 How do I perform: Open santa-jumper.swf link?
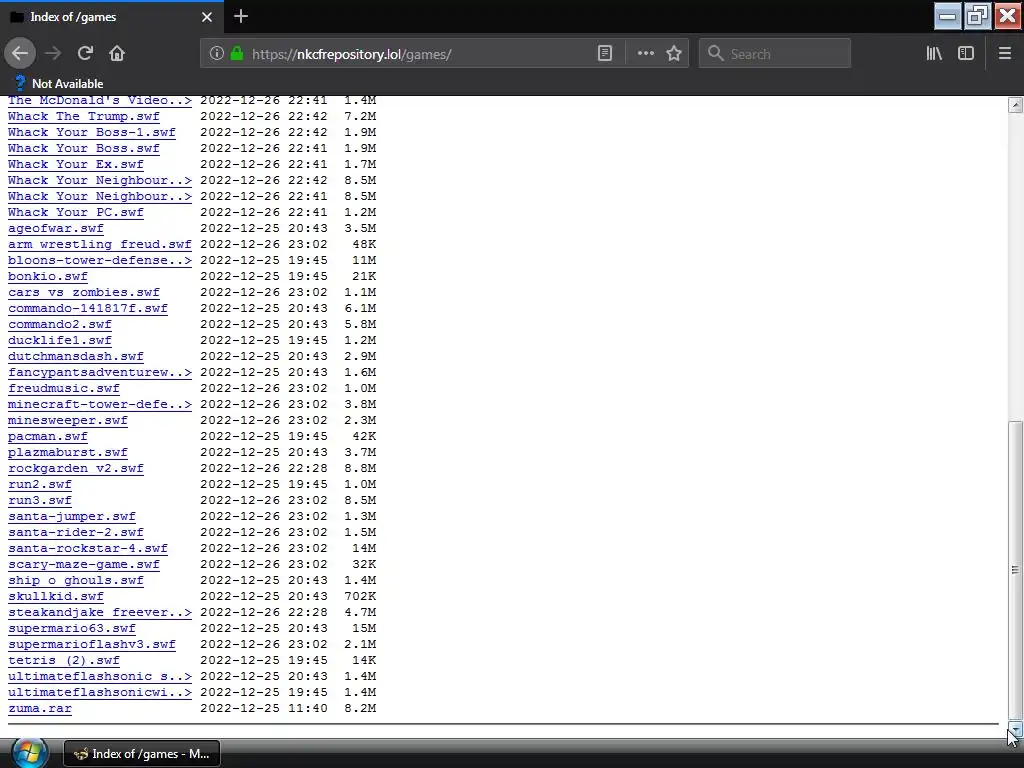pyautogui.click(x=72, y=517)
